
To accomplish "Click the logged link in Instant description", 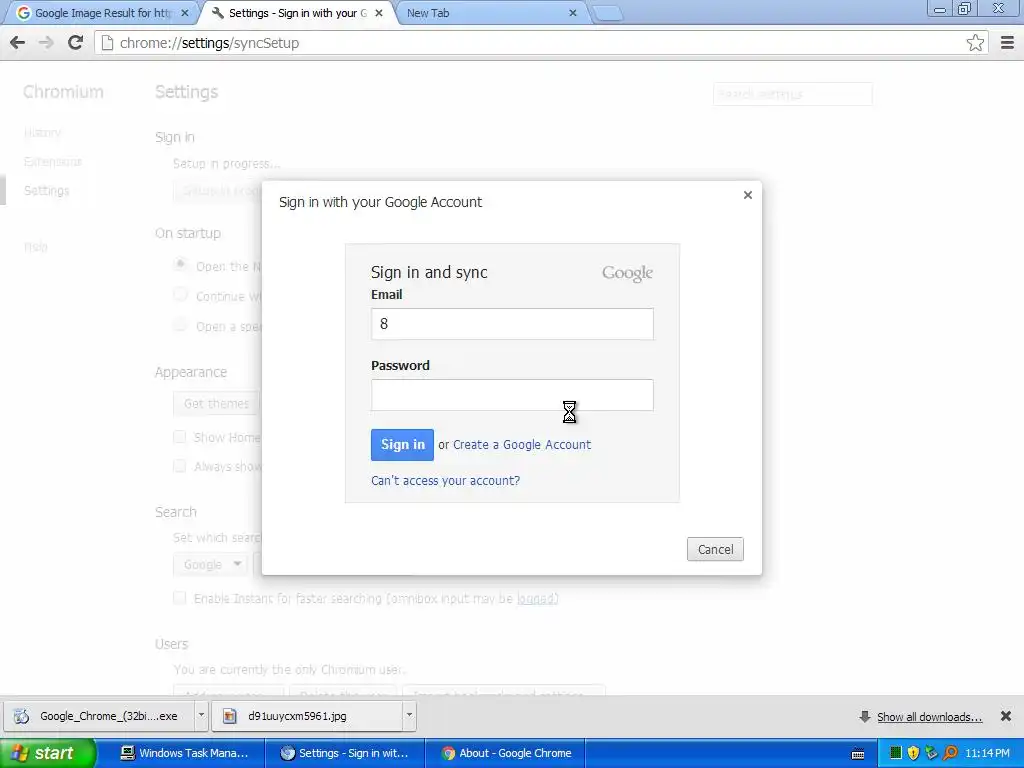I will coord(537,598).
